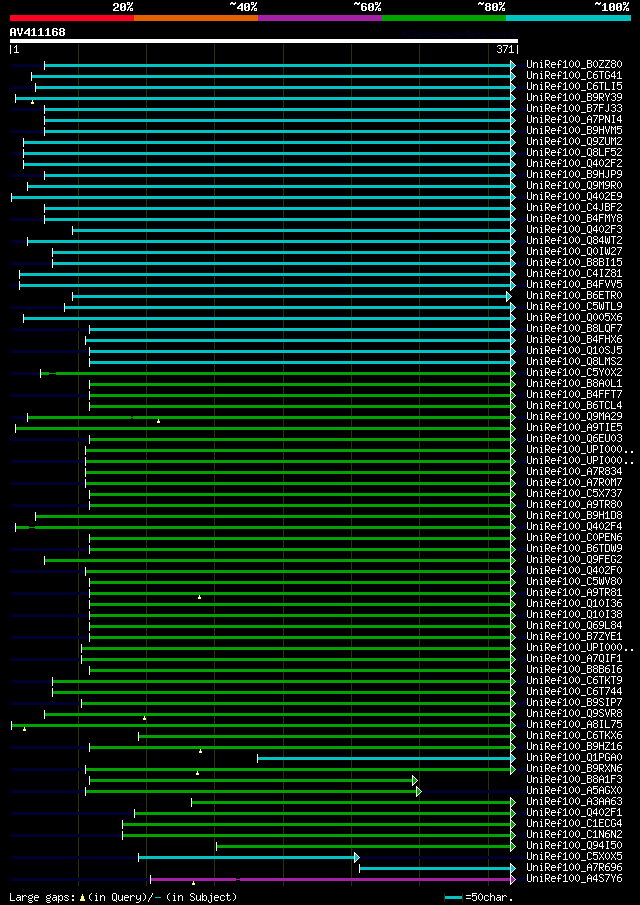Screen dimensions: 640x905
Task: Open hit UniRef100_Q402E9
Action: point(574,197)
